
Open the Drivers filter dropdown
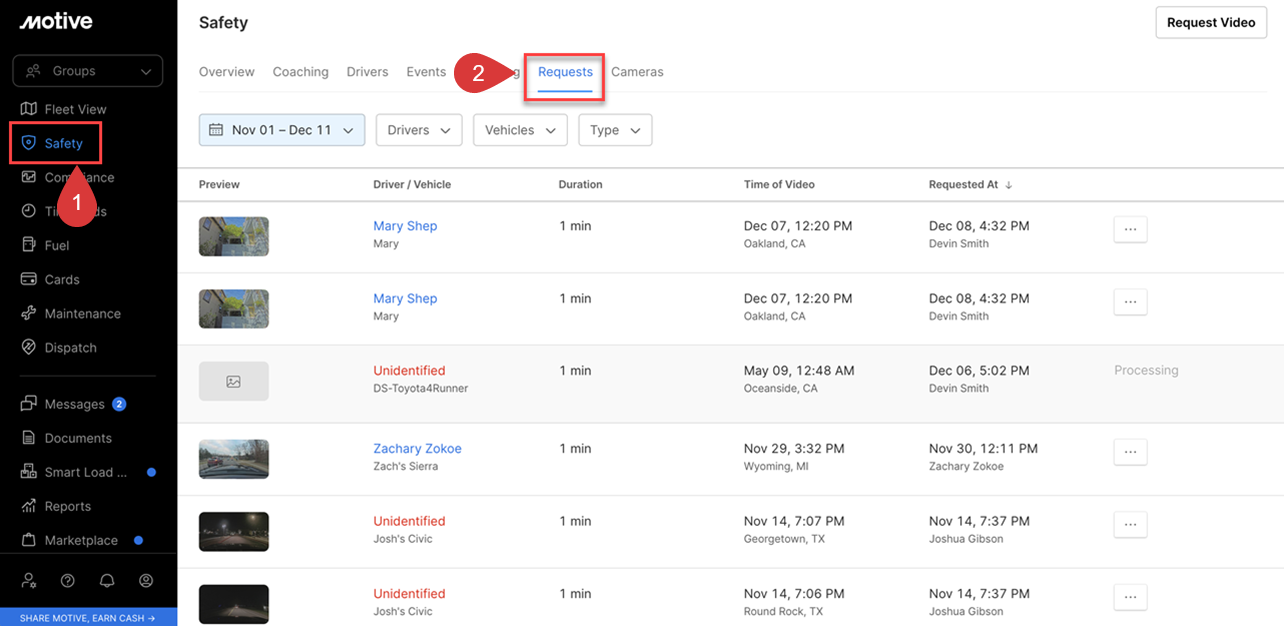tap(419, 130)
